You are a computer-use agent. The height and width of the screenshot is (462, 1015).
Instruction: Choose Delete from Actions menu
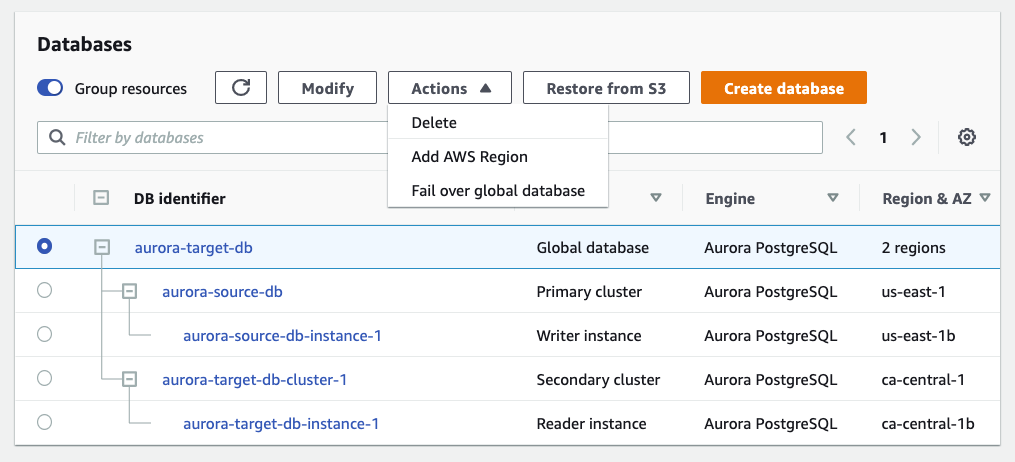[x=434, y=123]
